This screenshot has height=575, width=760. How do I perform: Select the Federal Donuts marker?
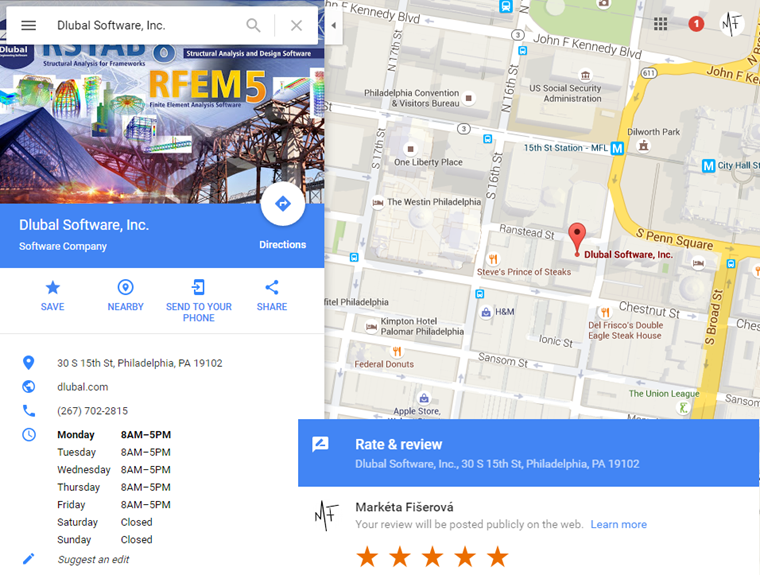tap(396, 351)
